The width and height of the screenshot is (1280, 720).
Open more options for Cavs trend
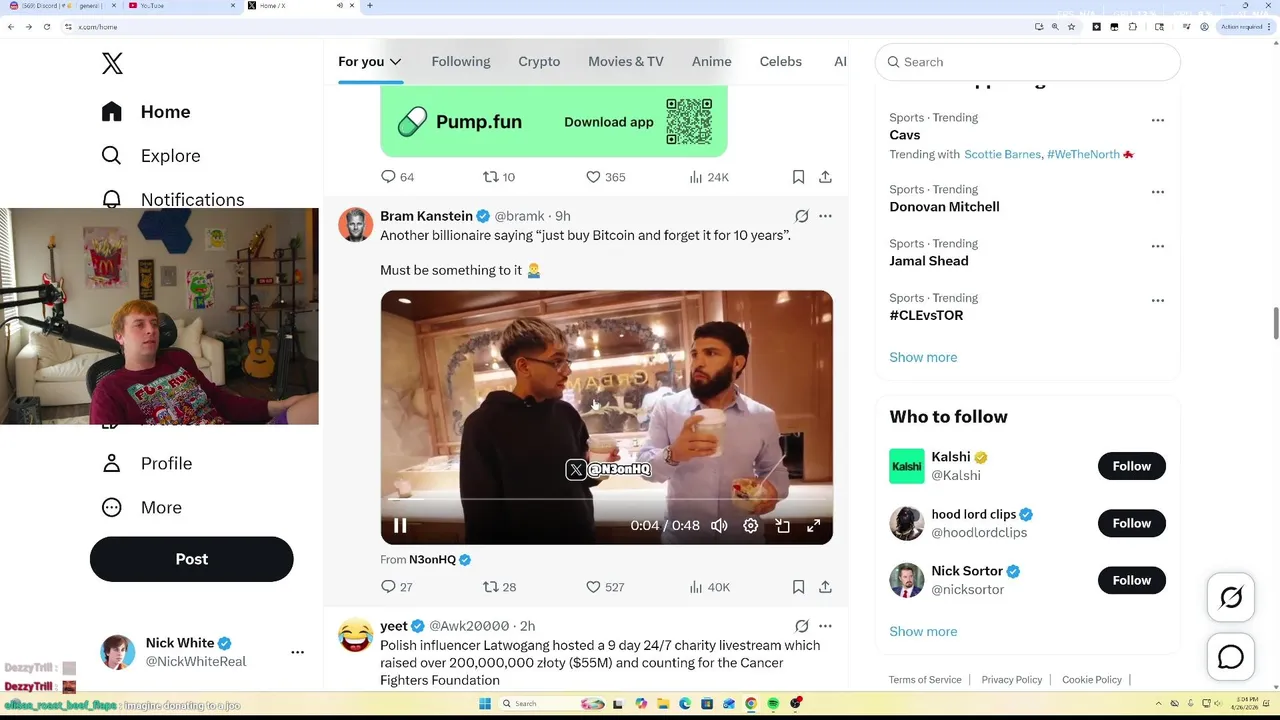pyautogui.click(x=1157, y=120)
